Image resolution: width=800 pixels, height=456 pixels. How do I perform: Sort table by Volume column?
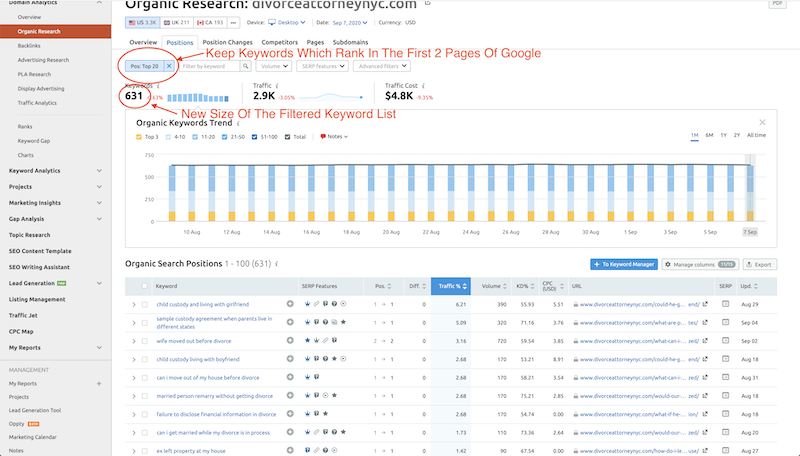click(494, 286)
